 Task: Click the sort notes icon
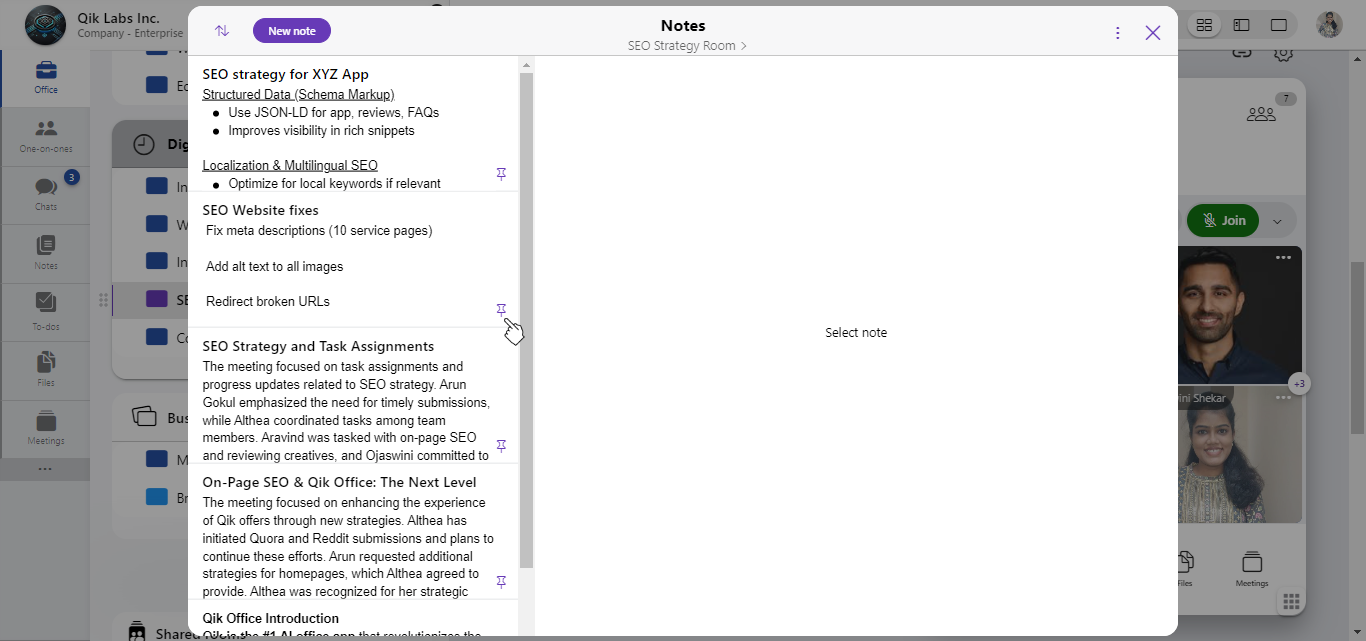(221, 30)
